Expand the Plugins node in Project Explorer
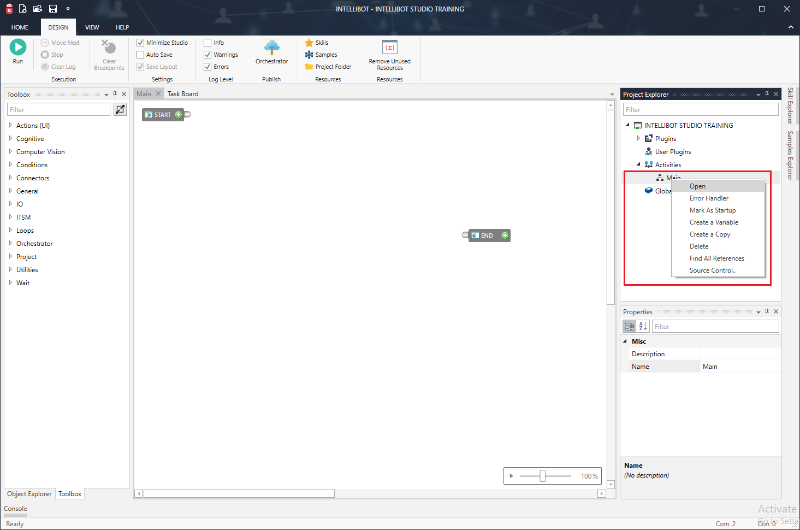 638,138
